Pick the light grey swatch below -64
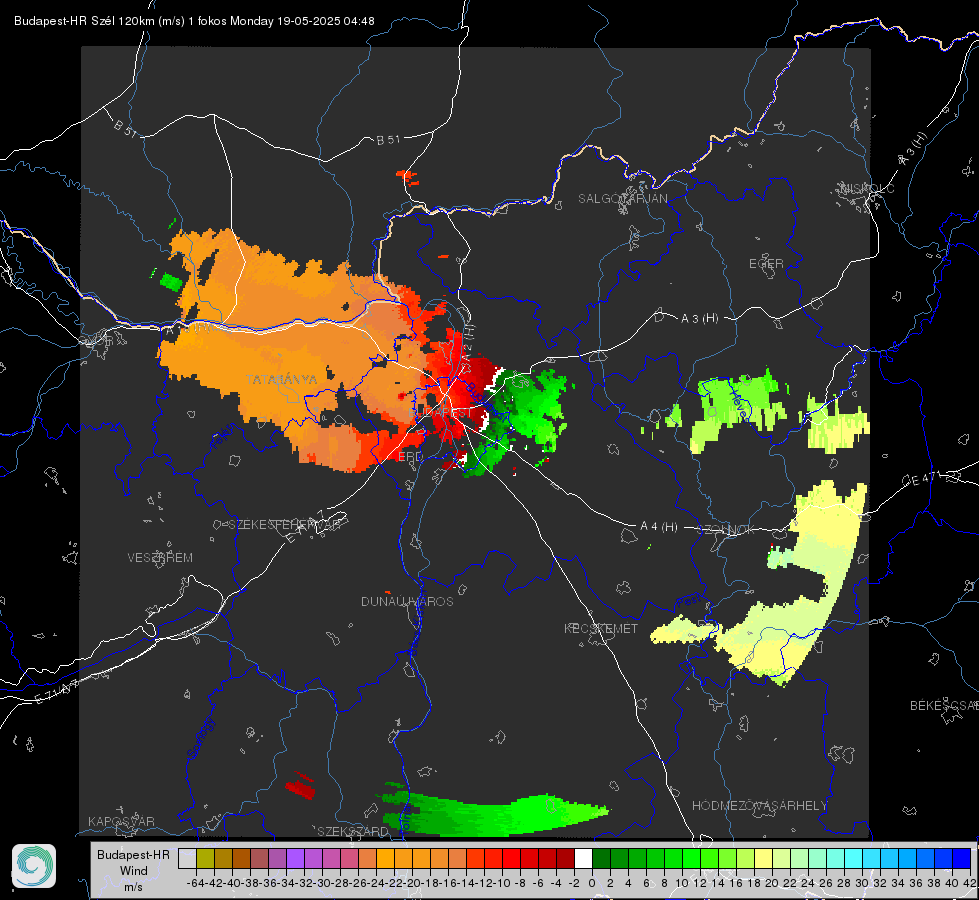This screenshot has width=979, height=900. click(x=187, y=859)
